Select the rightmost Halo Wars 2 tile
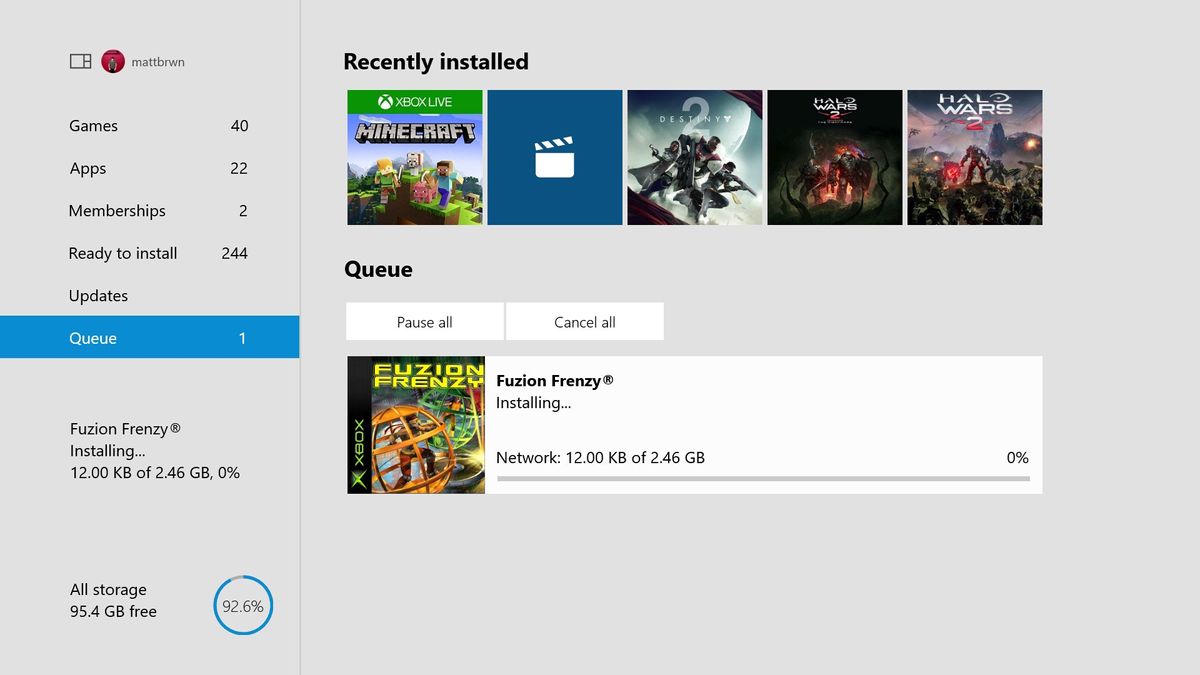 click(x=974, y=157)
